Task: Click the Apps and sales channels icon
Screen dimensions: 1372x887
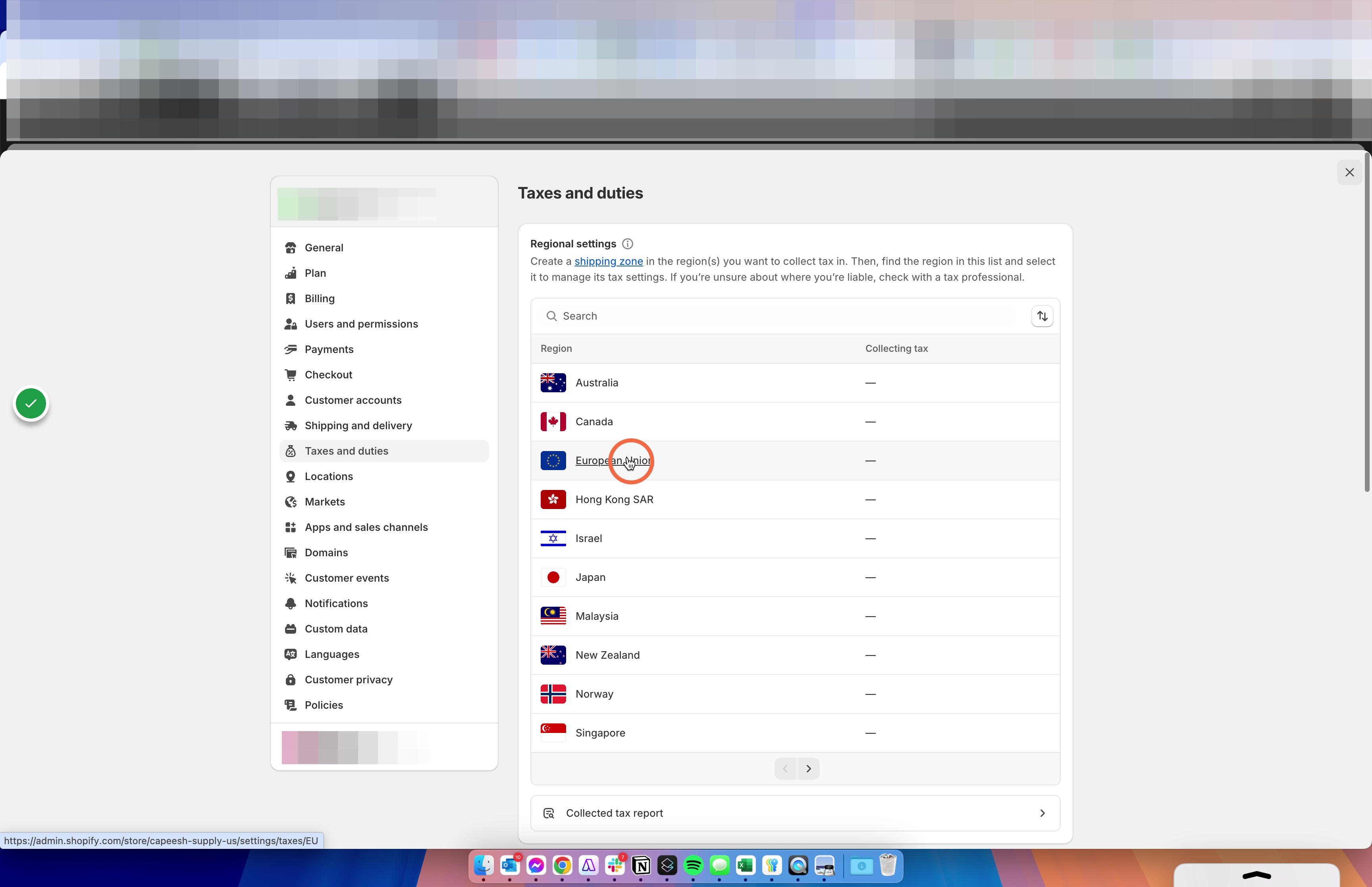Action: pyautogui.click(x=291, y=527)
